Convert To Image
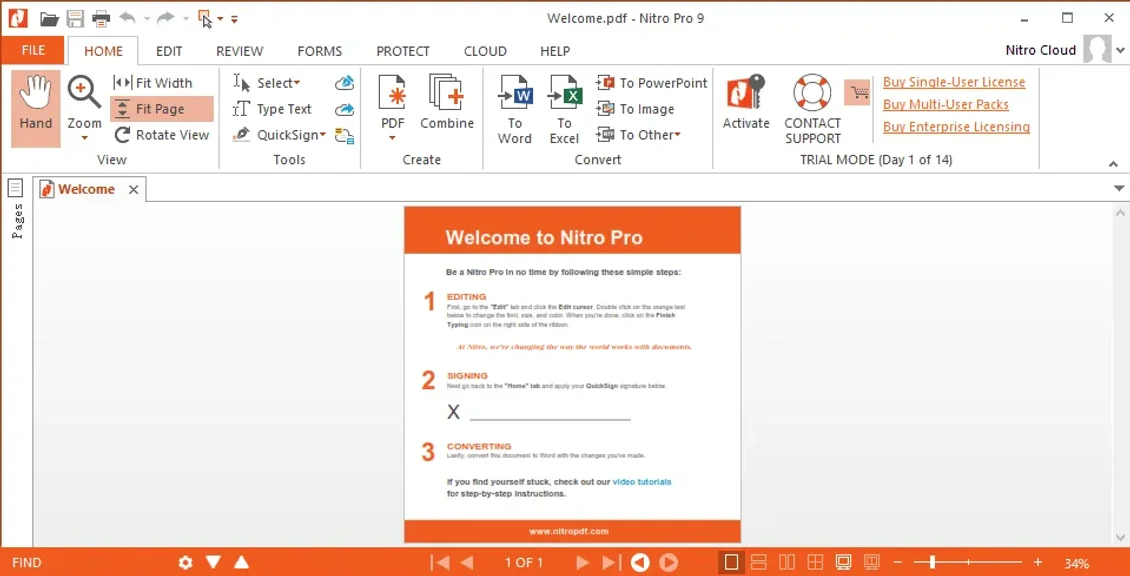 coord(635,109)
